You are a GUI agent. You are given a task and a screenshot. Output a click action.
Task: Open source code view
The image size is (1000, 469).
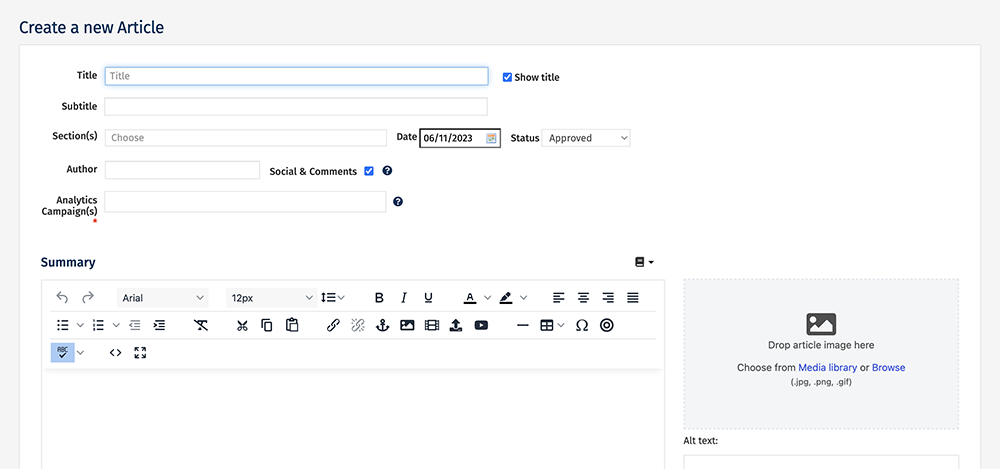click(x=116, y=352)
